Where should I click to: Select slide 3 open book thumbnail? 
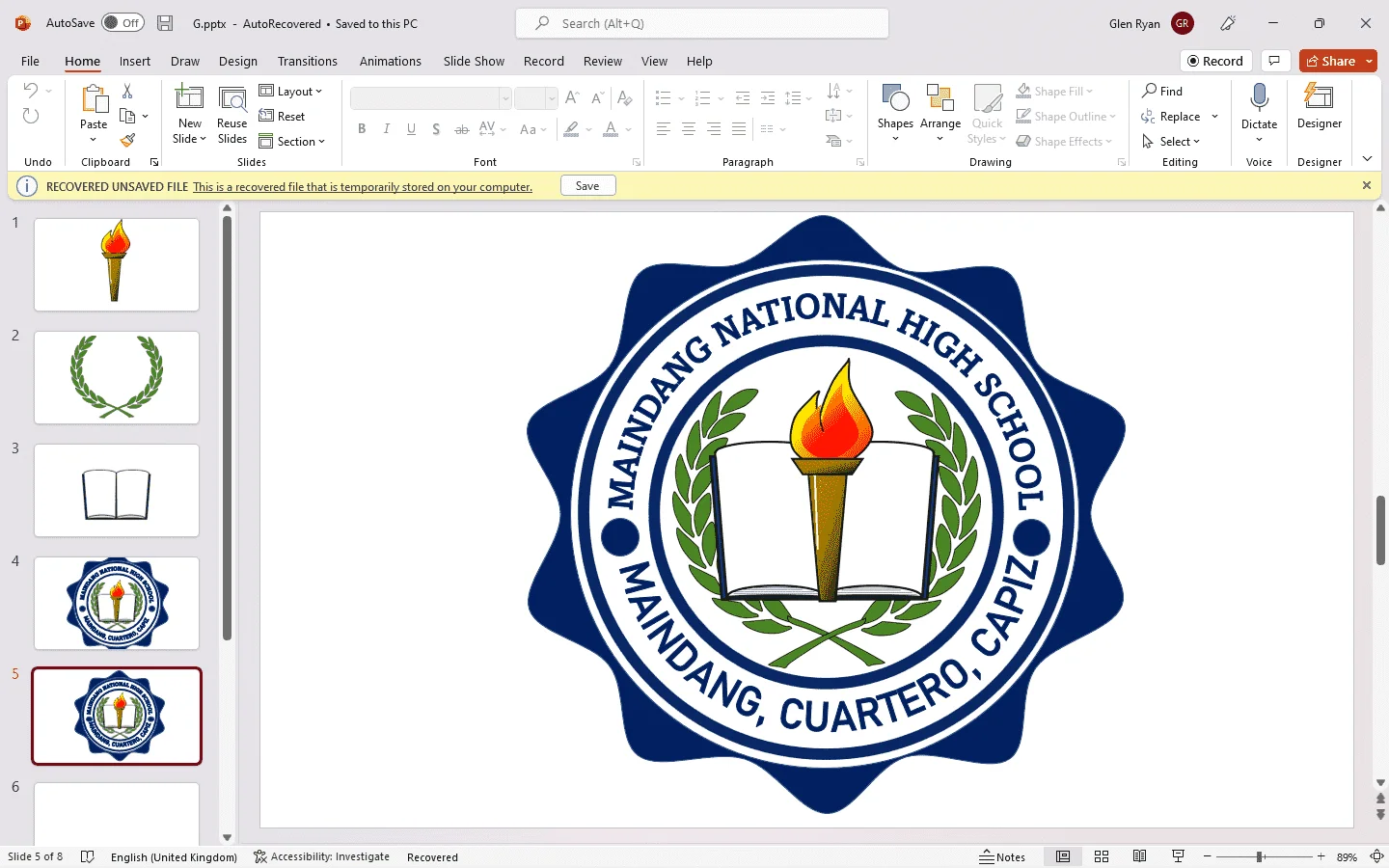click(117, 490)
